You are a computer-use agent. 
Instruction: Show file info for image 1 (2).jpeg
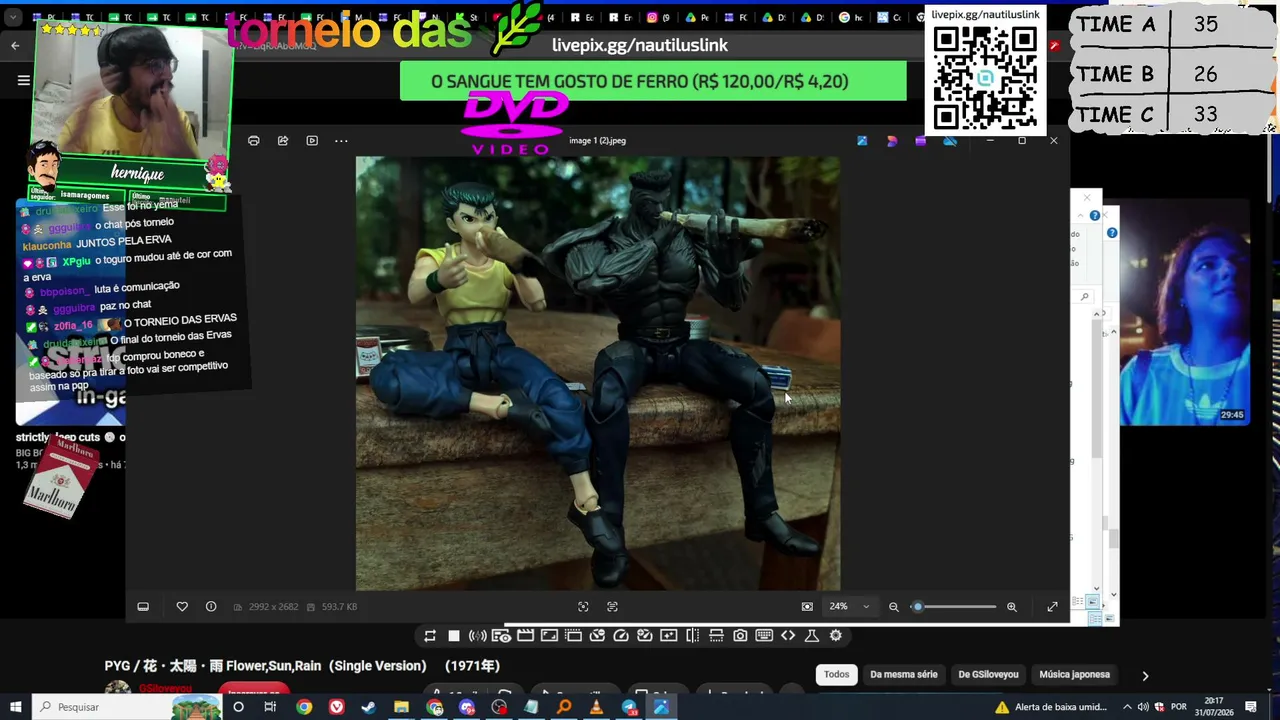[211, 607]
